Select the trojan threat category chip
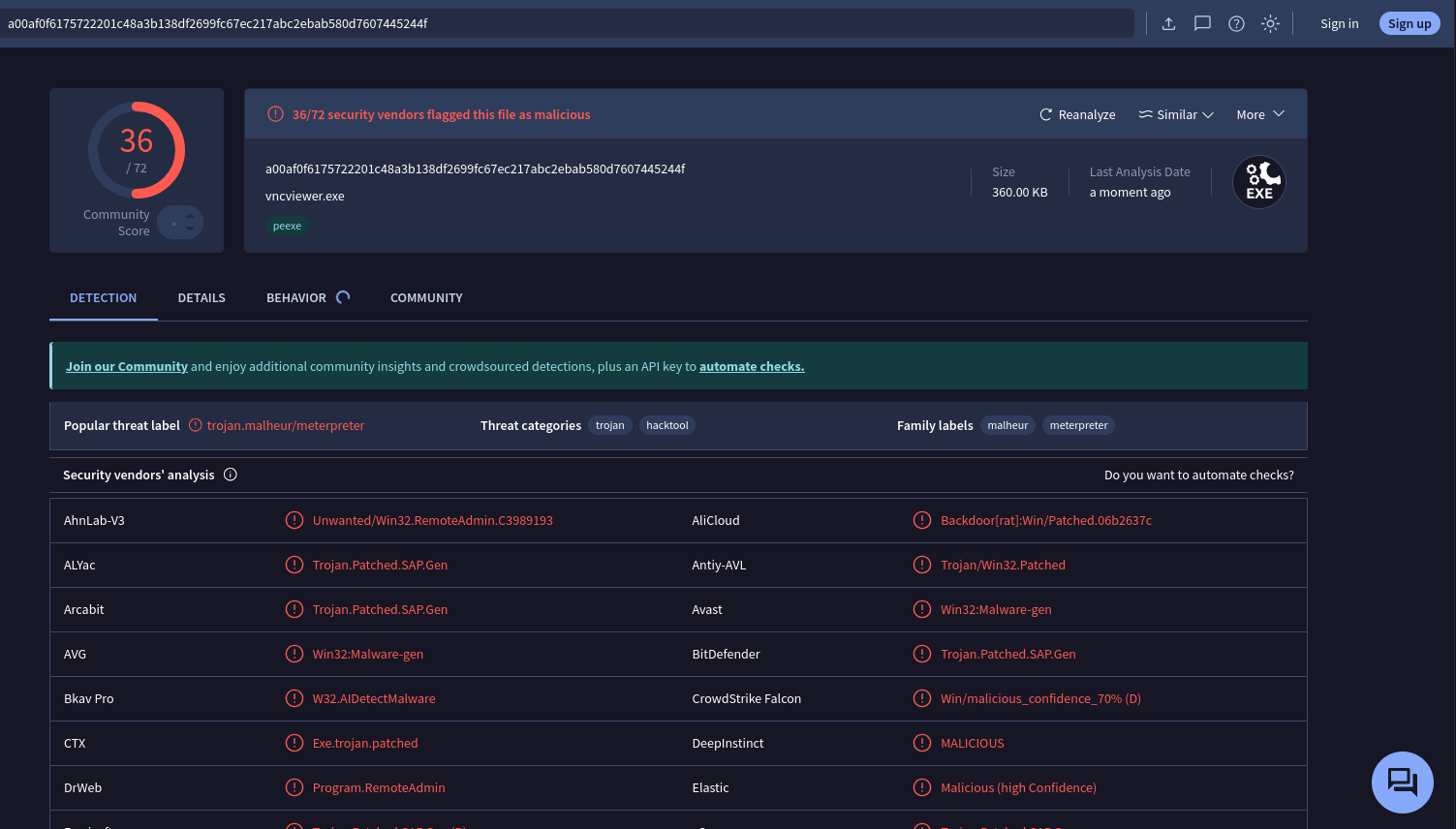The width and height of the screenshot is (1456, 829). coord(610,425)
